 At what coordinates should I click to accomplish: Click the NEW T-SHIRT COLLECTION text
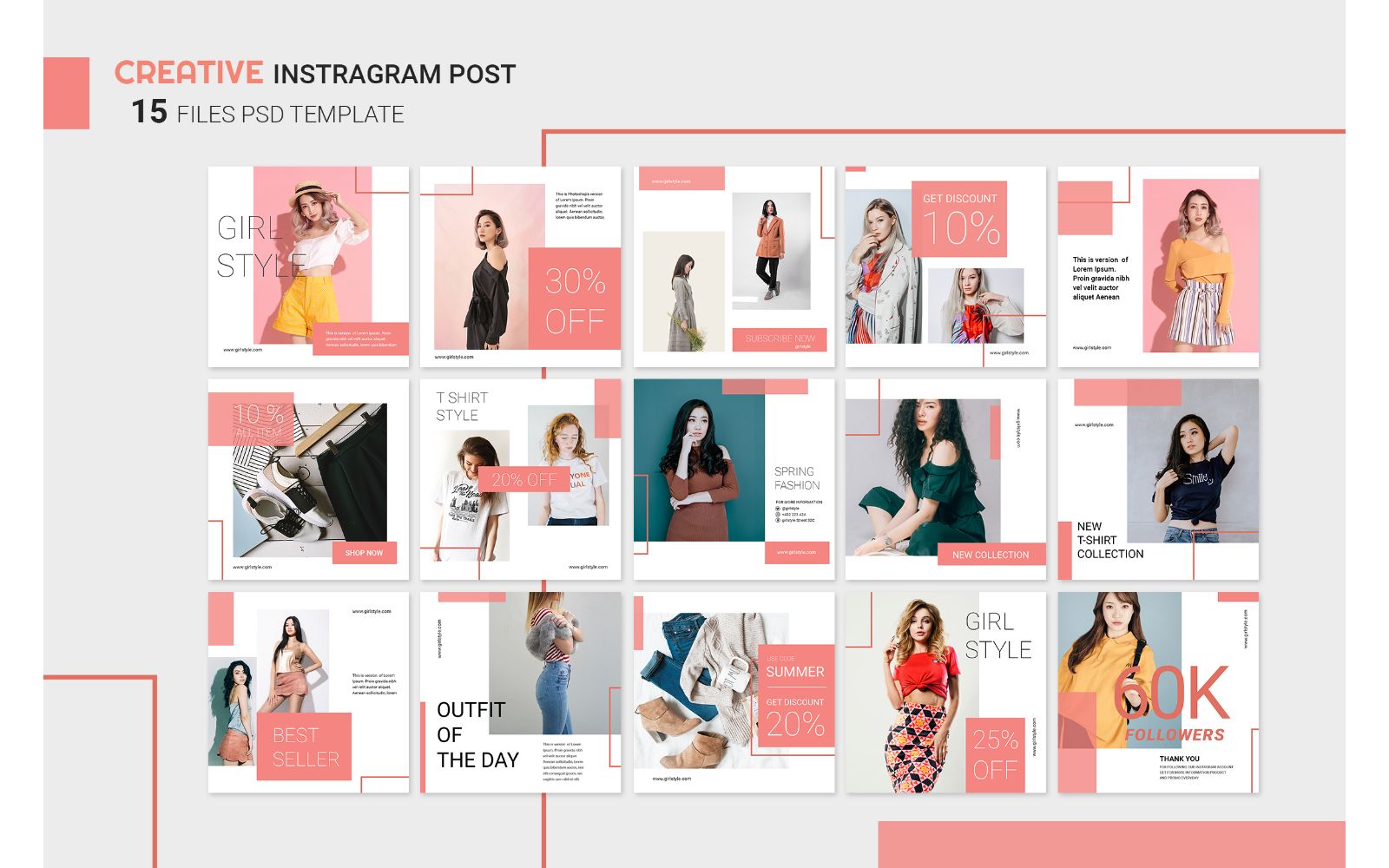tap(1109, 540)
